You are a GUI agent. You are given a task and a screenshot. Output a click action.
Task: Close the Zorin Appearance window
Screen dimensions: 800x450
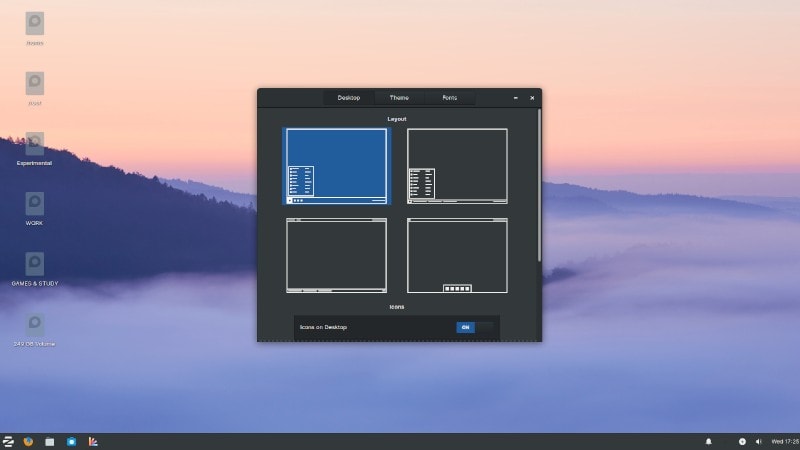(x=532, y=98)
